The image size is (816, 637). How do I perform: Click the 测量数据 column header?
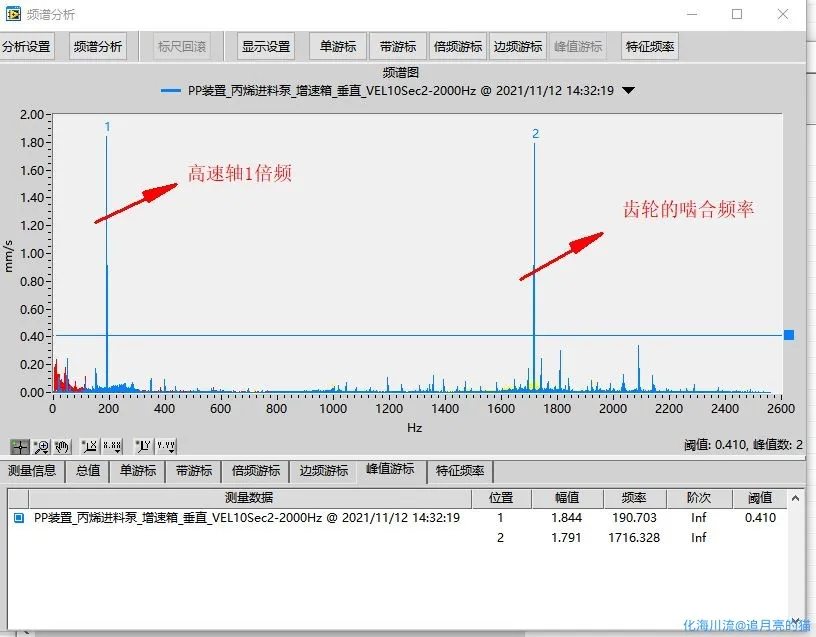[249, 498]
